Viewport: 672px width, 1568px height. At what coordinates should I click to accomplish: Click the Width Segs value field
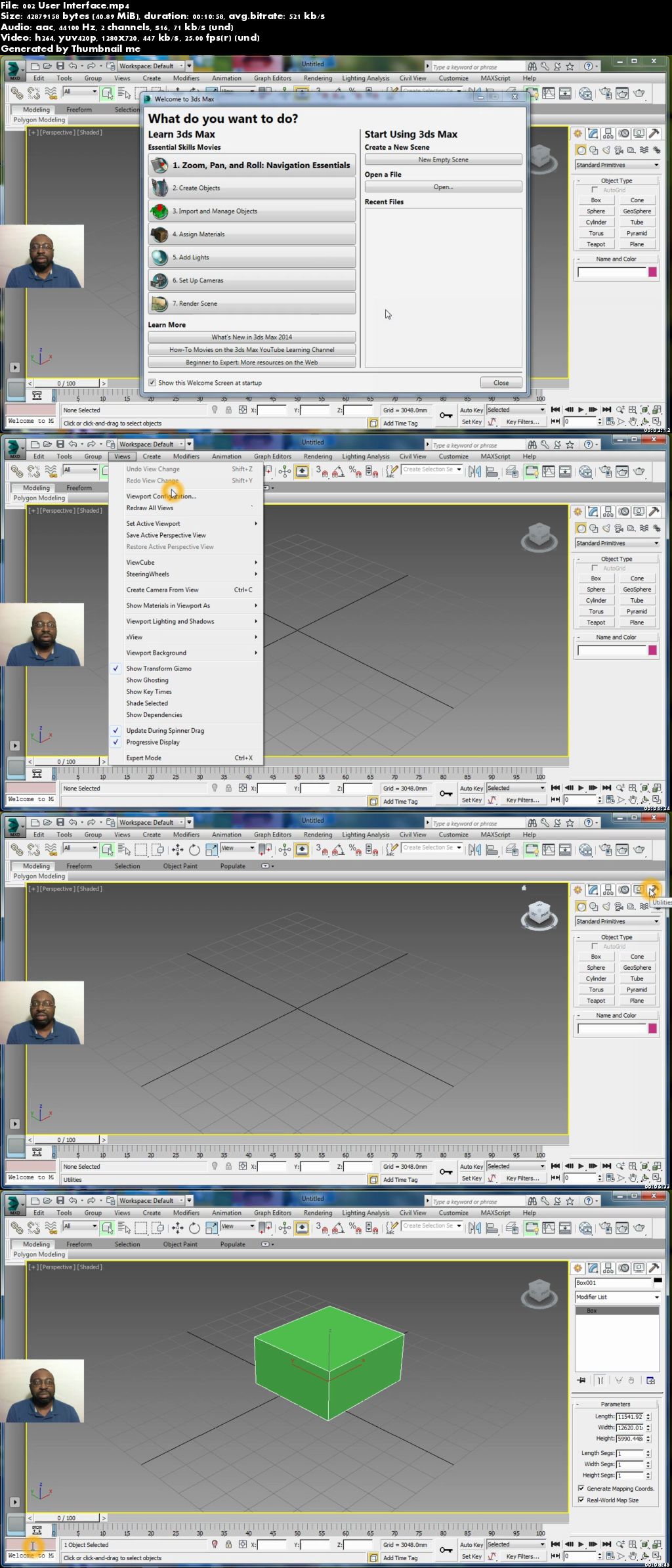pyautogui.click(x=630, y=1464)
